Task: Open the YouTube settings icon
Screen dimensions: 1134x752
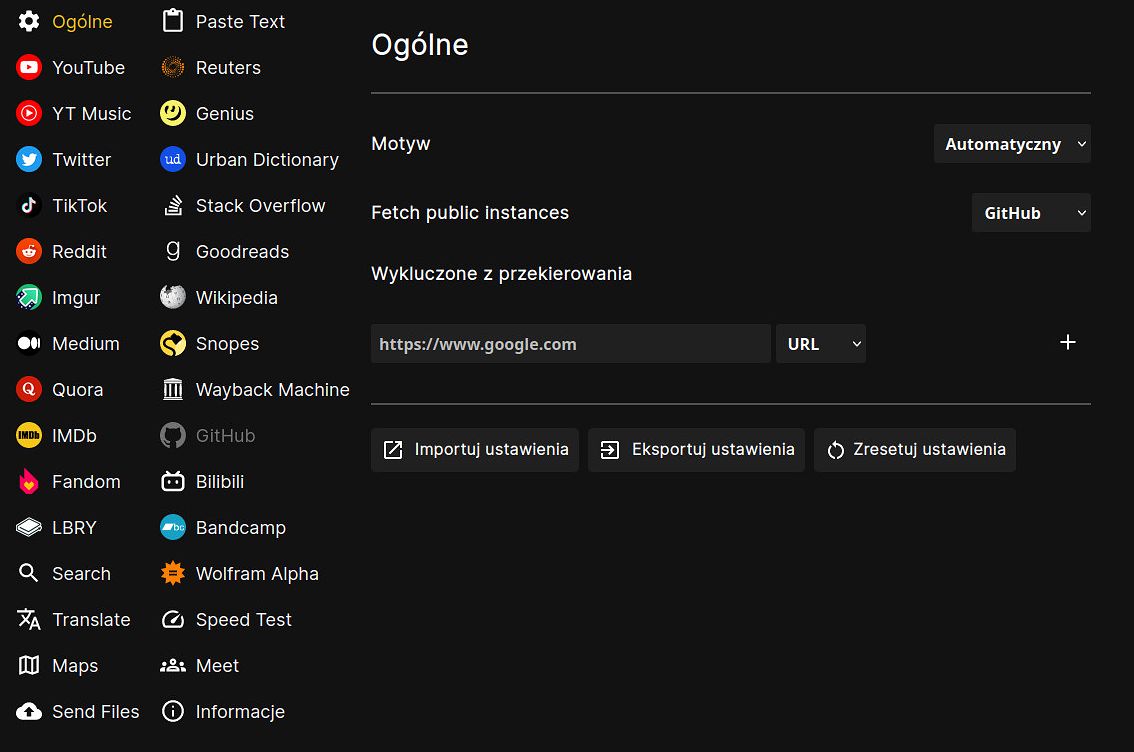Action: (x=29, y=67)
